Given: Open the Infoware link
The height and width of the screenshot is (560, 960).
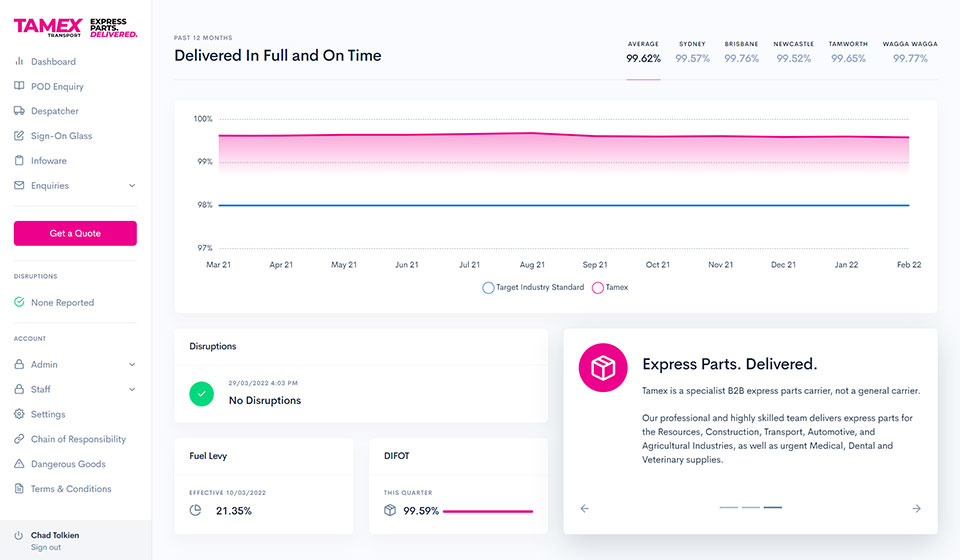Looking at the screenshot, I should 49,160.
